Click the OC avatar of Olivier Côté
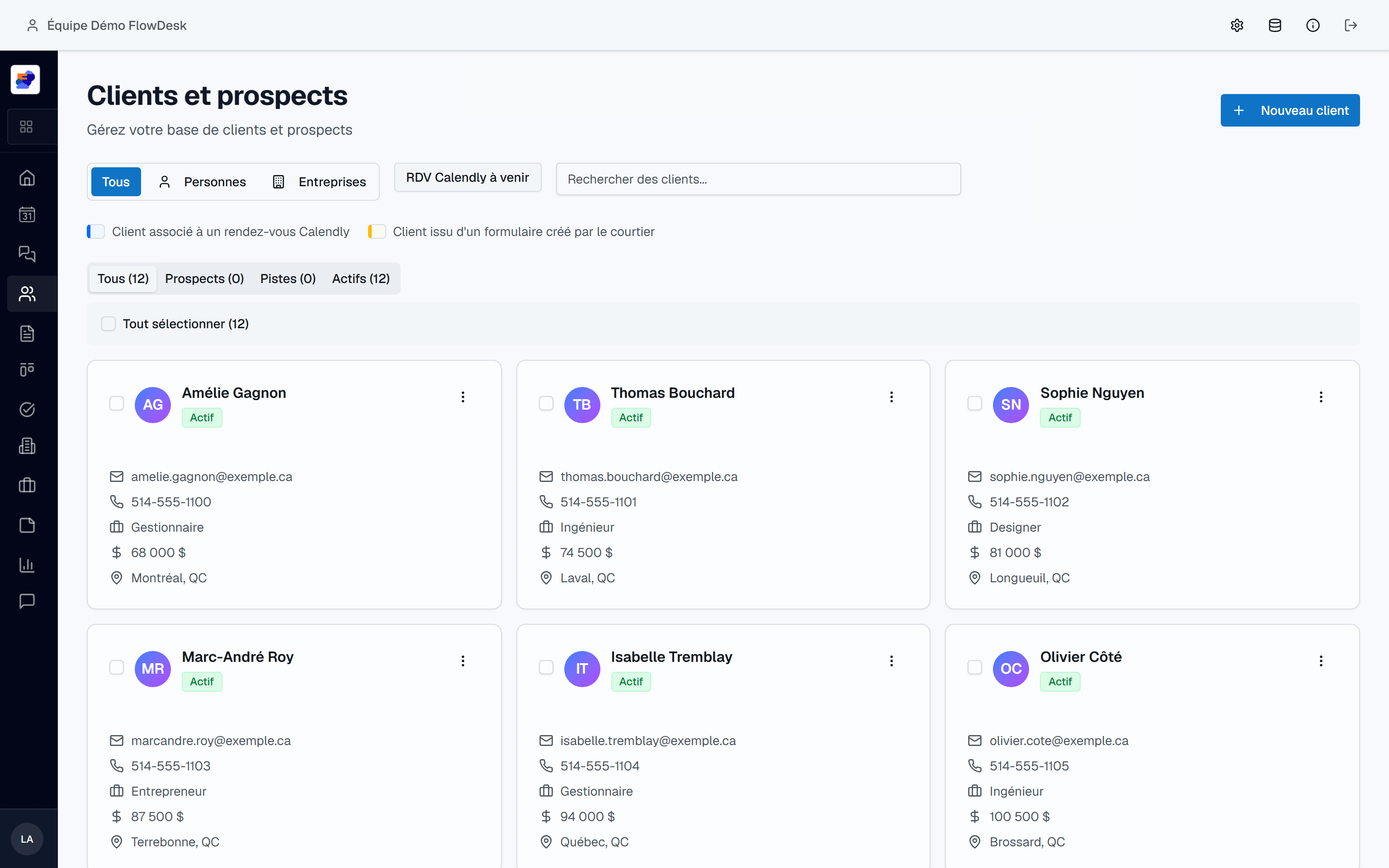1389x868 pixels. click(1011, 669)
